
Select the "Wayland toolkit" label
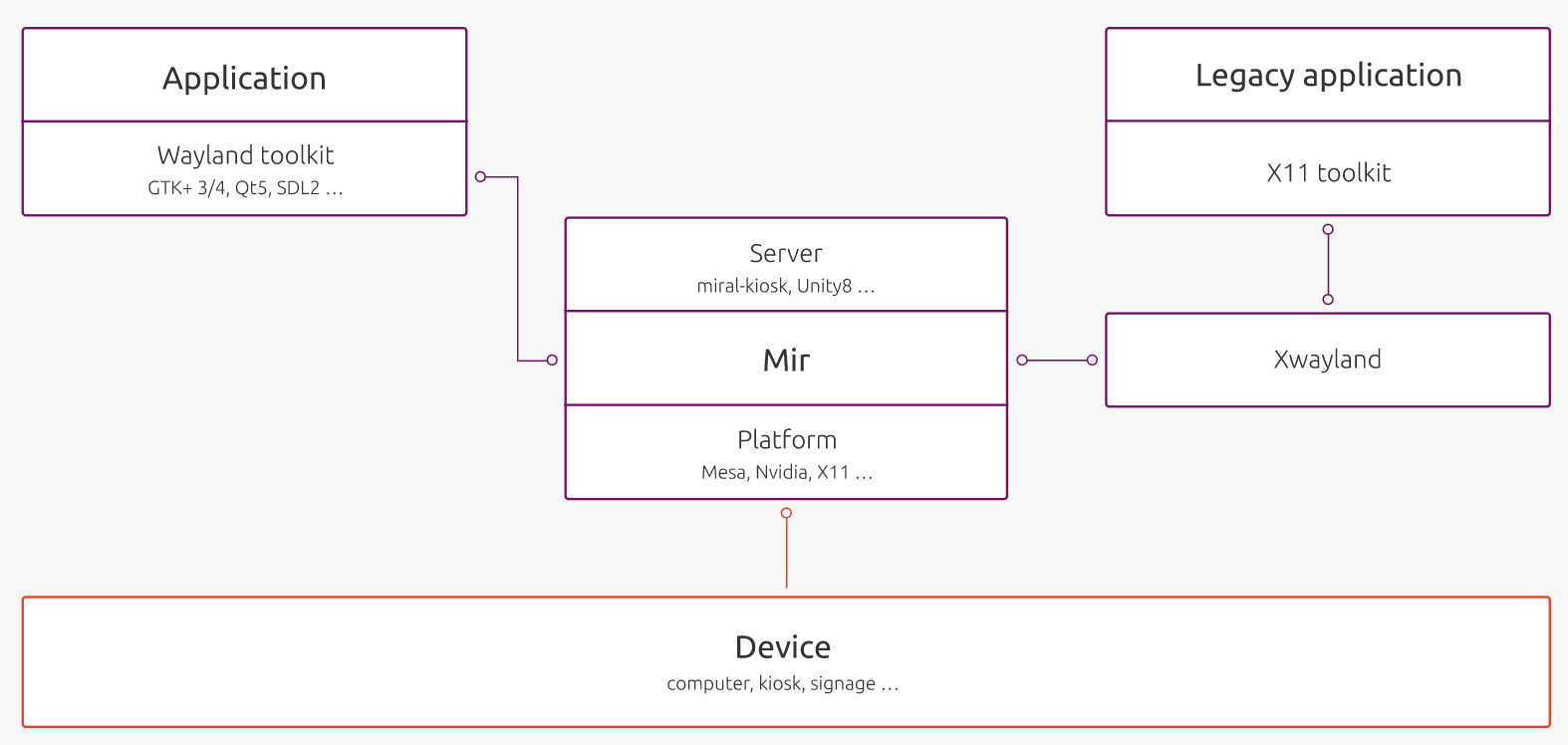click(x=245, y=155)
